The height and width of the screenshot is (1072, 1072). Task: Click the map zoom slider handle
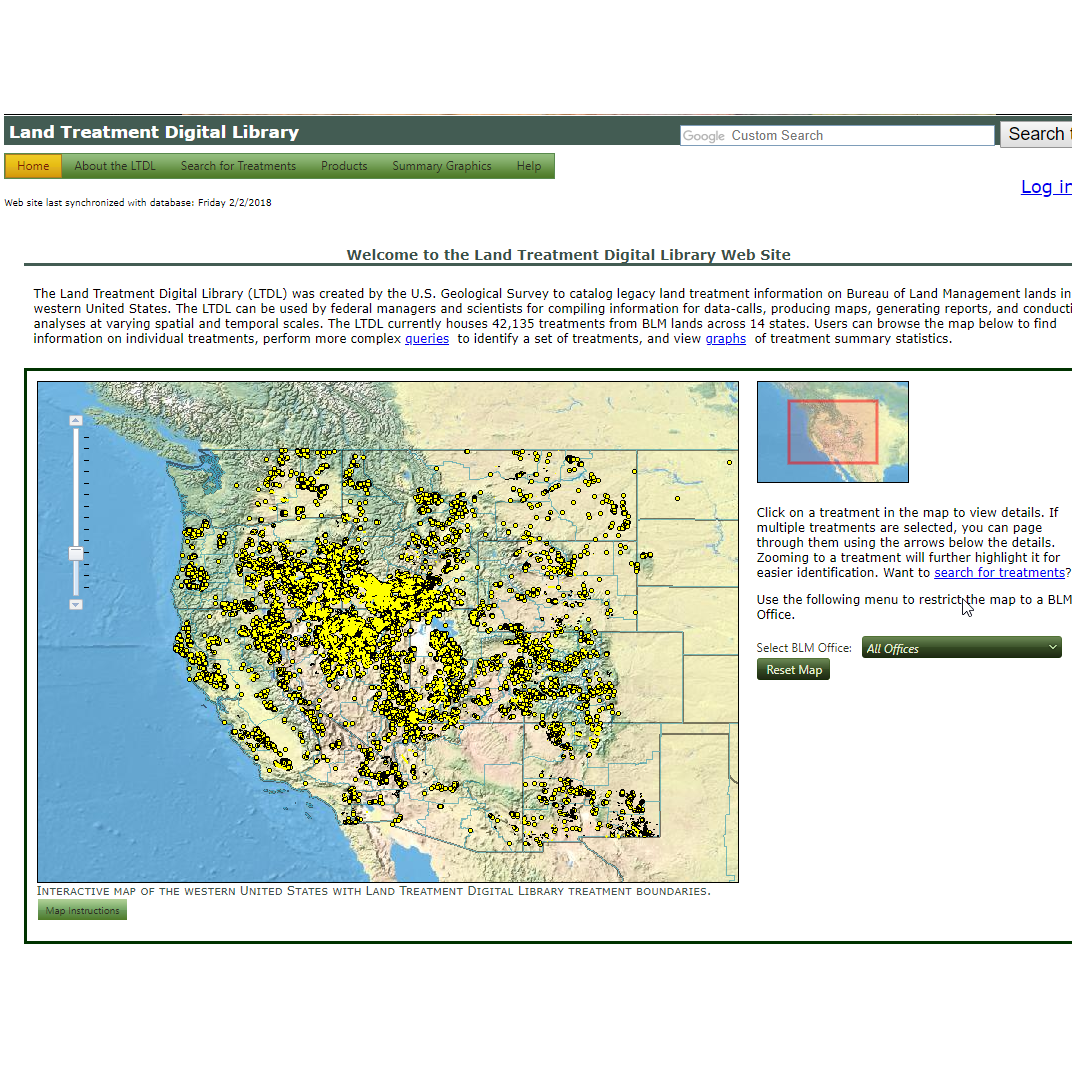tap(75, 552)
